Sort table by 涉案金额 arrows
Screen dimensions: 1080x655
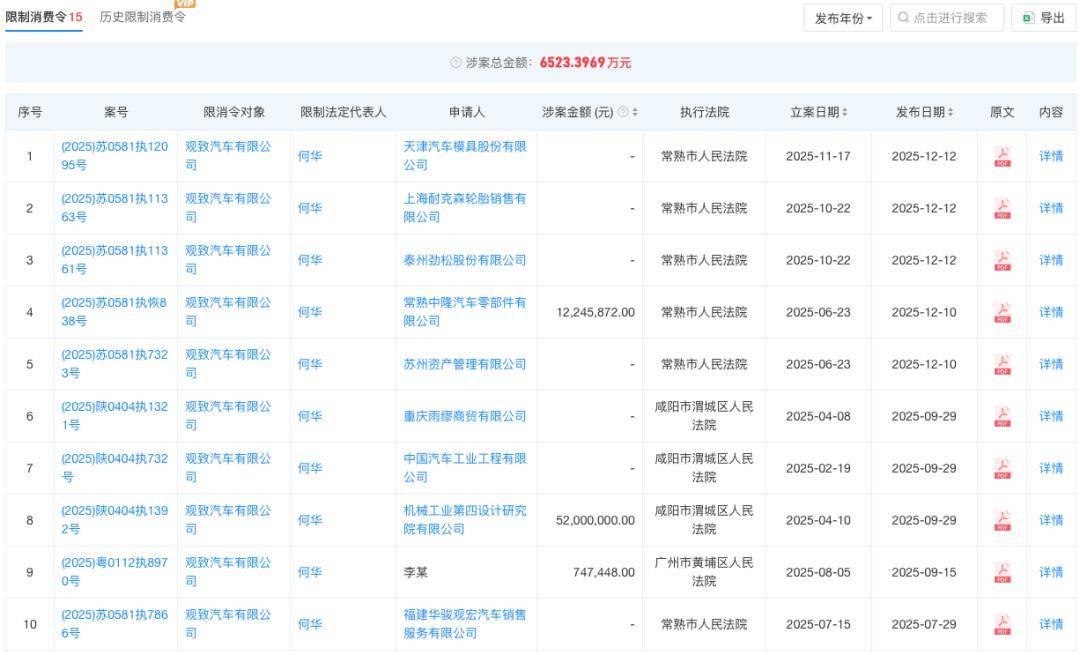[x=634, y=113]
